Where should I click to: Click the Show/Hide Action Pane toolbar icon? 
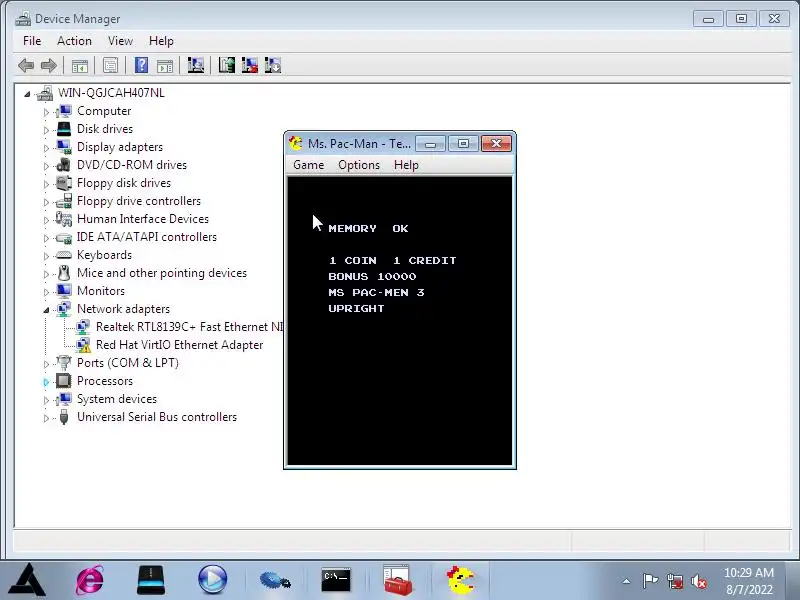[165, 65]
